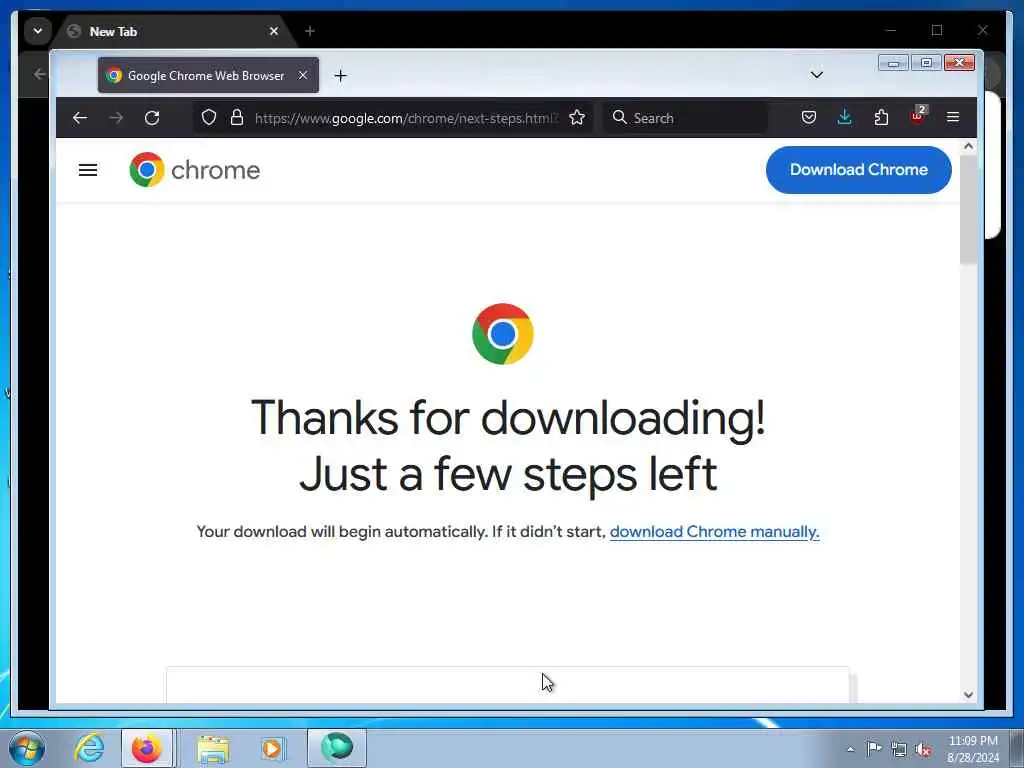The height and width of the screenshot is (768, 1024).
Task: Switch to Firefox taskbar button
Action: point(147,748)
